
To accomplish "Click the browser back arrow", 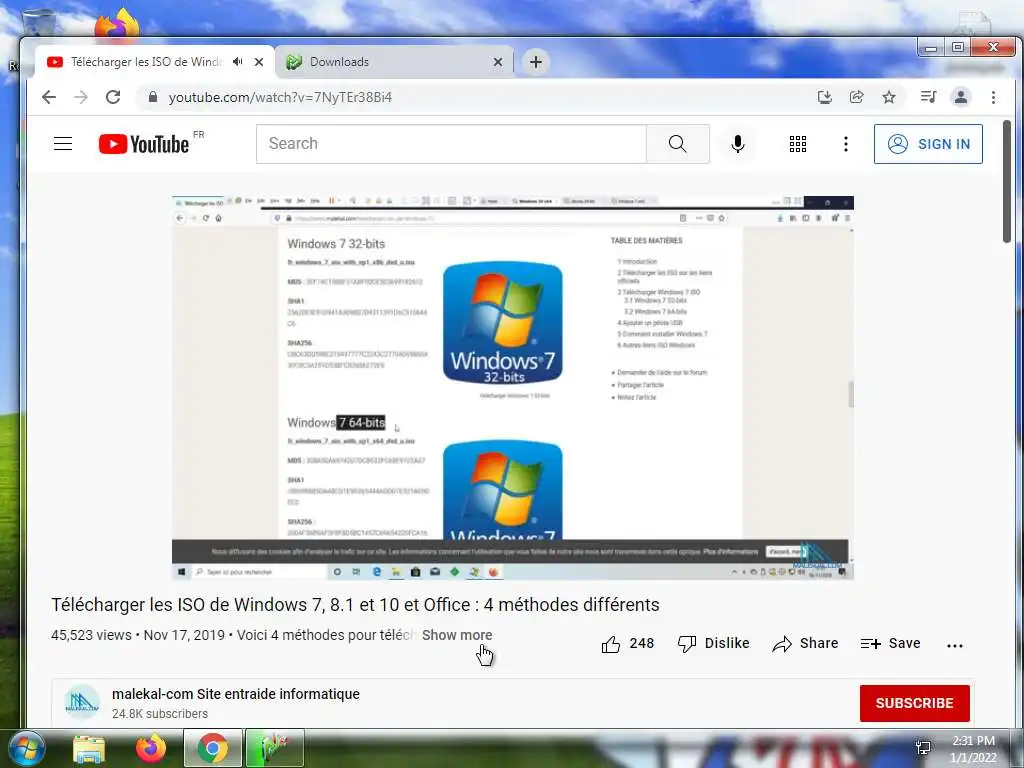I will 49,97.
